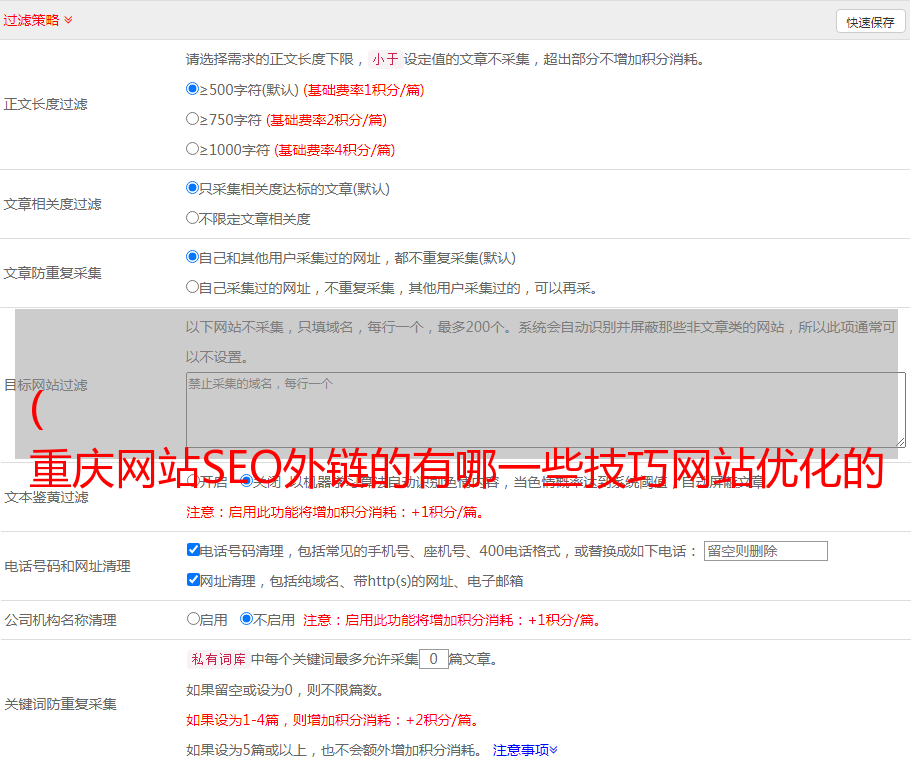Image resolution: width=912 pixels, height=768 pixels.
Task: Select 不启用 for company name cleanup
Action: tap(247, 619)
